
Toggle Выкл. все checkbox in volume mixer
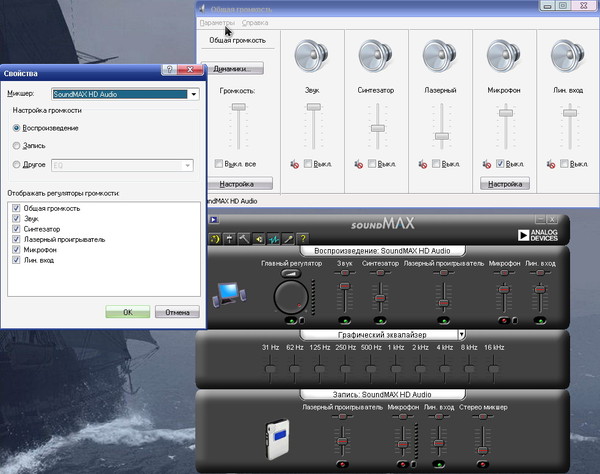tap(218, 164)
